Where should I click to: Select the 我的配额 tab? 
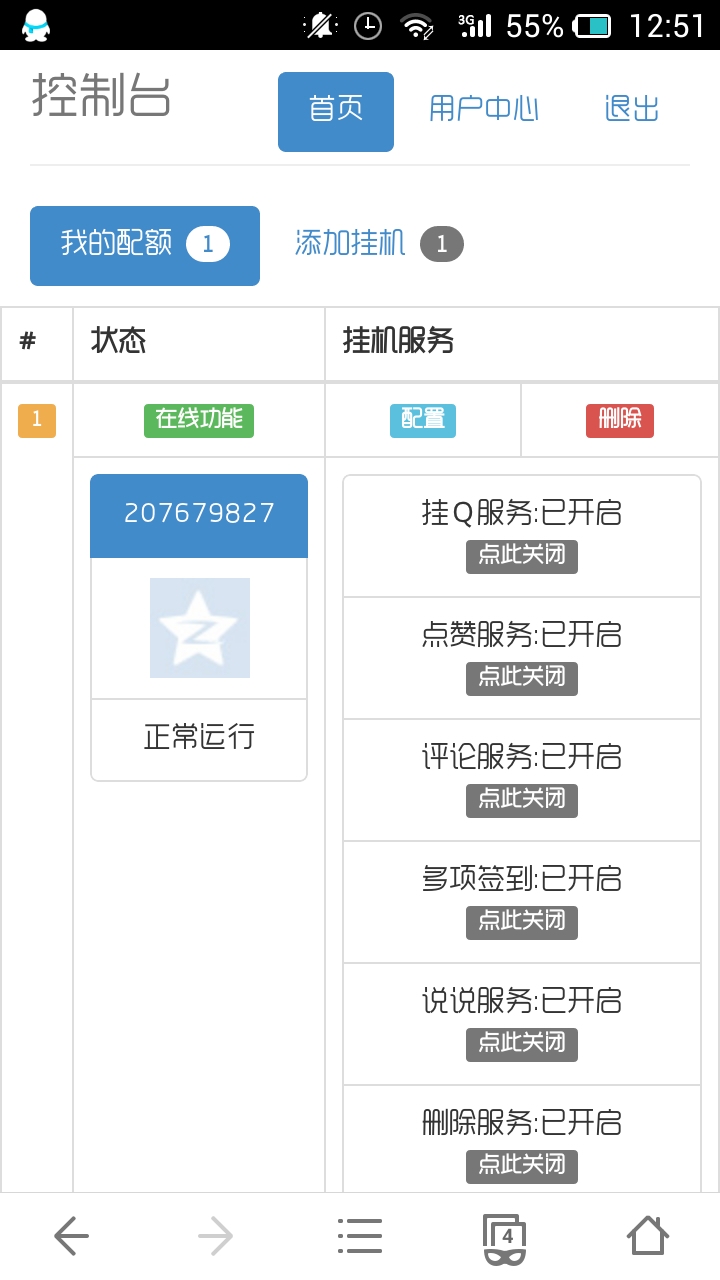[x=145, y=245]
